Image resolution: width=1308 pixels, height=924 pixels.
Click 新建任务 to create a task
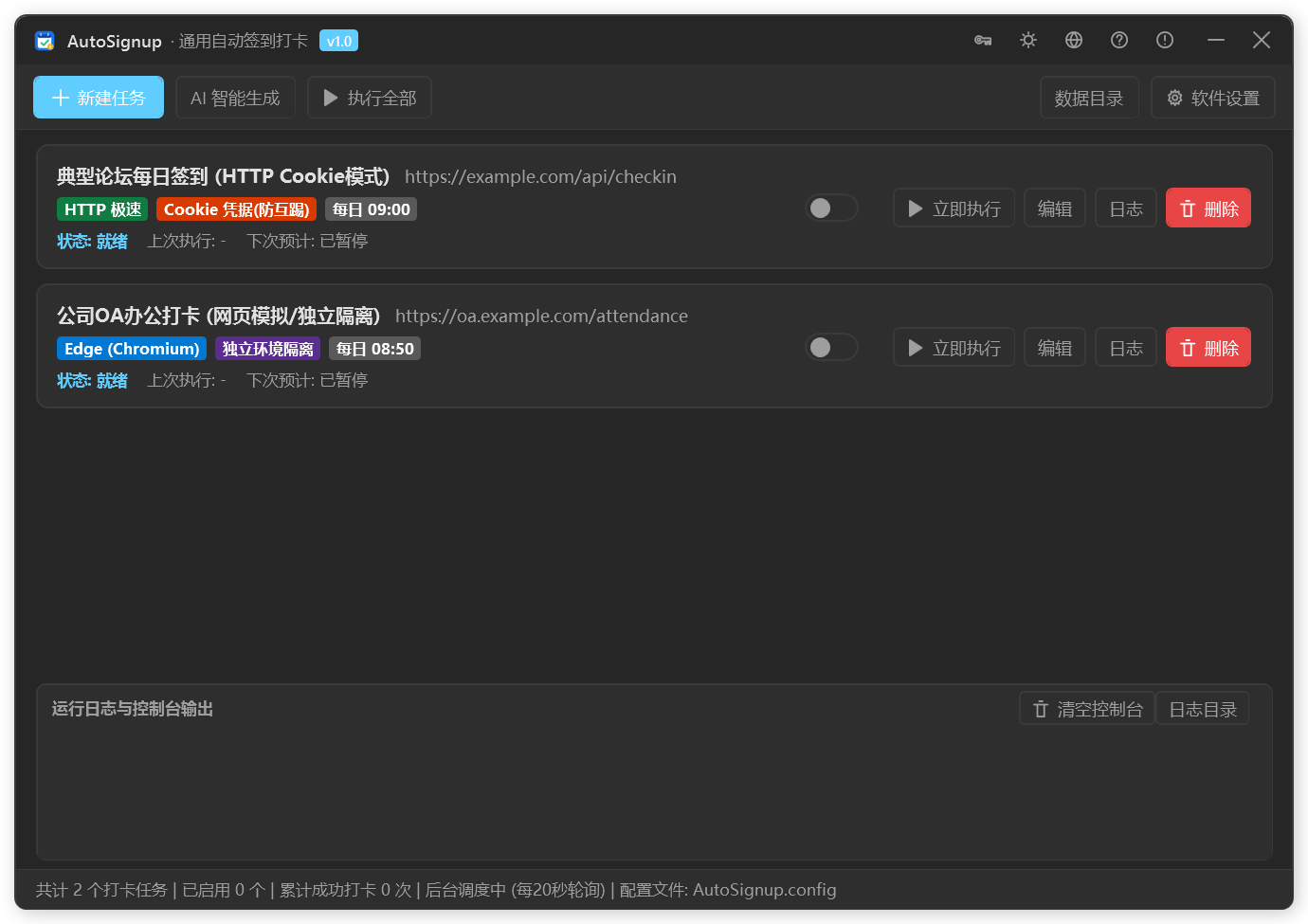99,98
